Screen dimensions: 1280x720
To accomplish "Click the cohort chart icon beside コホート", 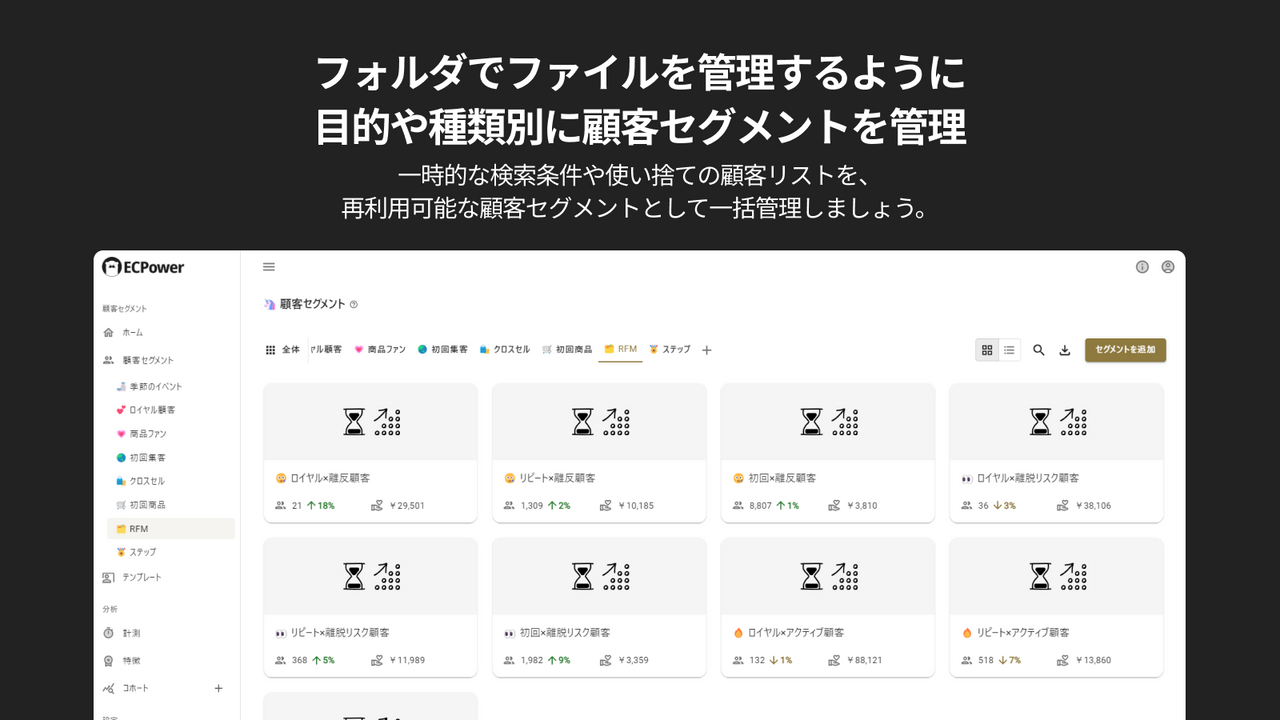I will tap(109, 688).
